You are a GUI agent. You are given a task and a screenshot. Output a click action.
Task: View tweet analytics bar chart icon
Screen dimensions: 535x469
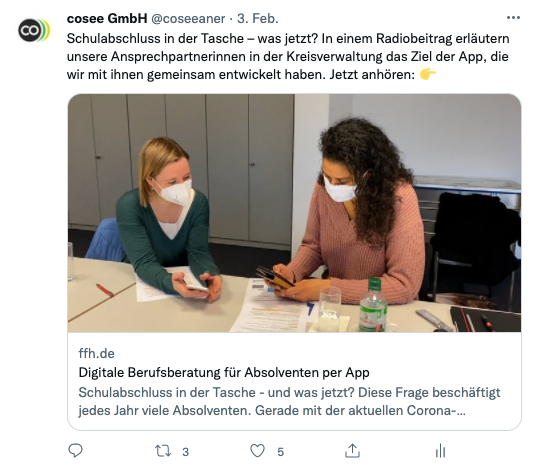pos(440,451)
